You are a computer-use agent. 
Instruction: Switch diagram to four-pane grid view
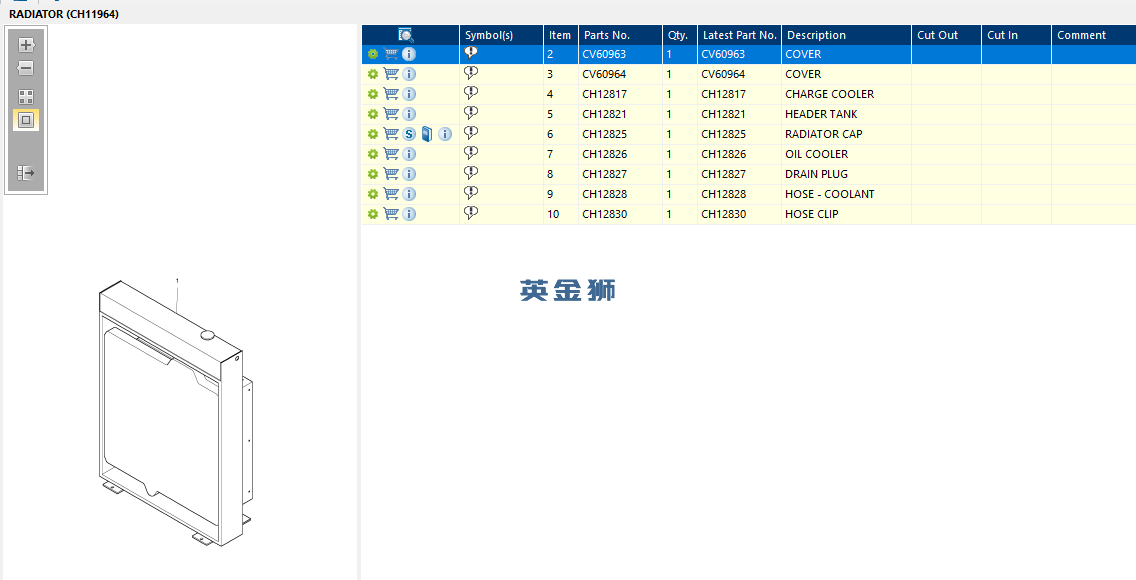[26, 96]
